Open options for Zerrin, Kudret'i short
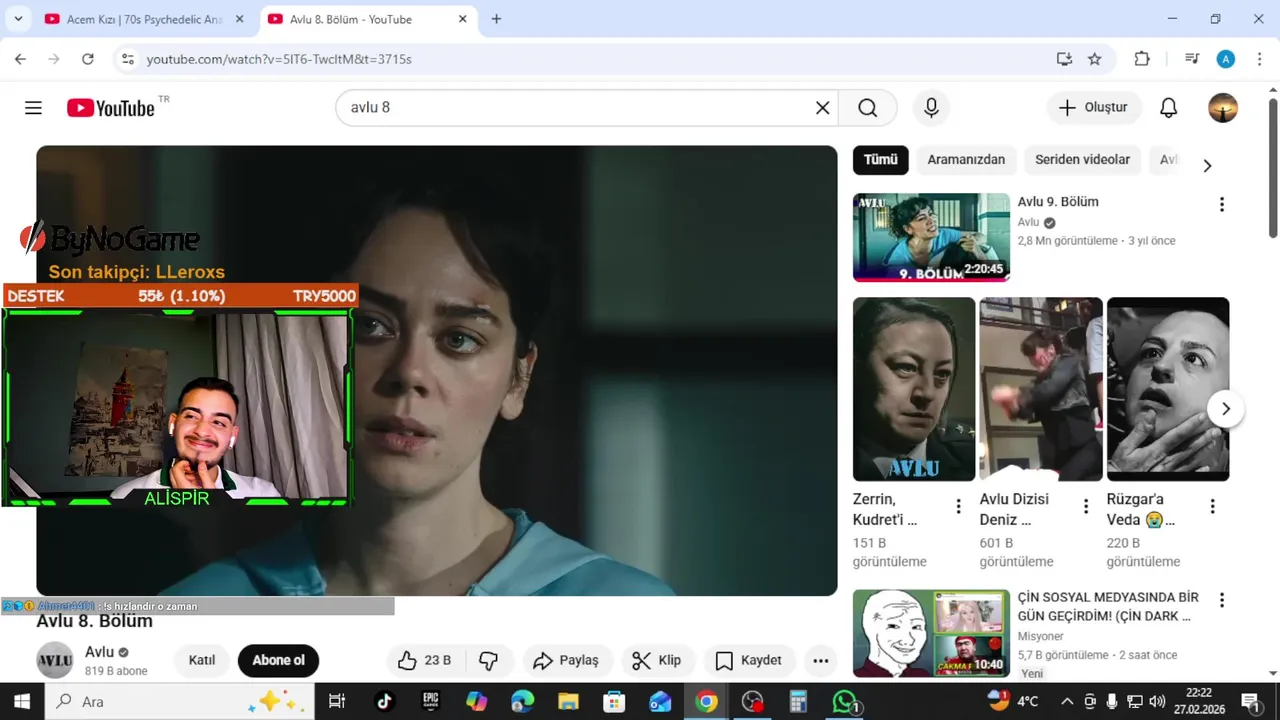Image resolution: width=1280 pixels, height=720 pixels. (958, 507)
